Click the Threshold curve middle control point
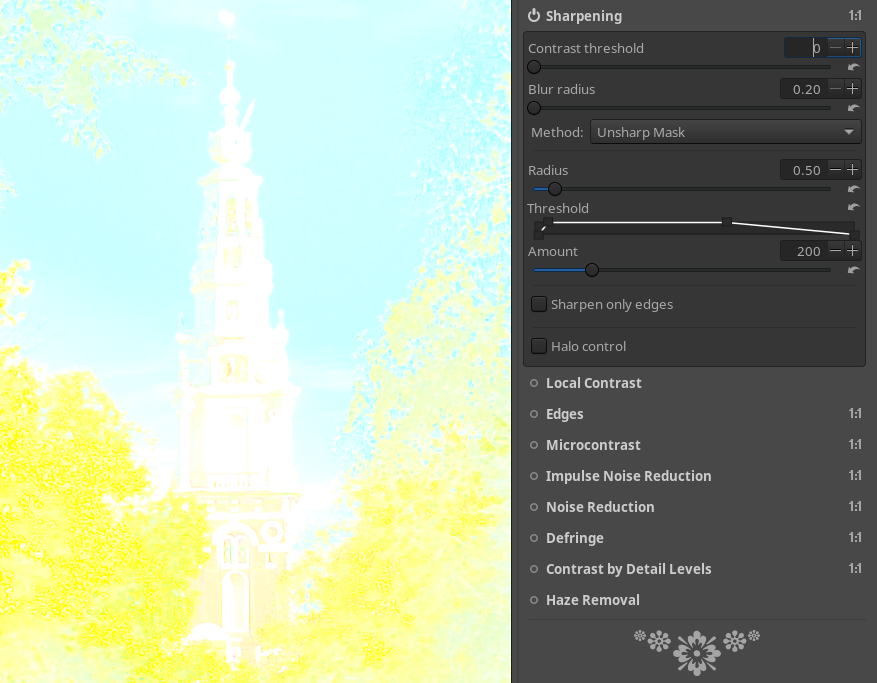Viewport: 877px width, 683px height. click(727, 223)
